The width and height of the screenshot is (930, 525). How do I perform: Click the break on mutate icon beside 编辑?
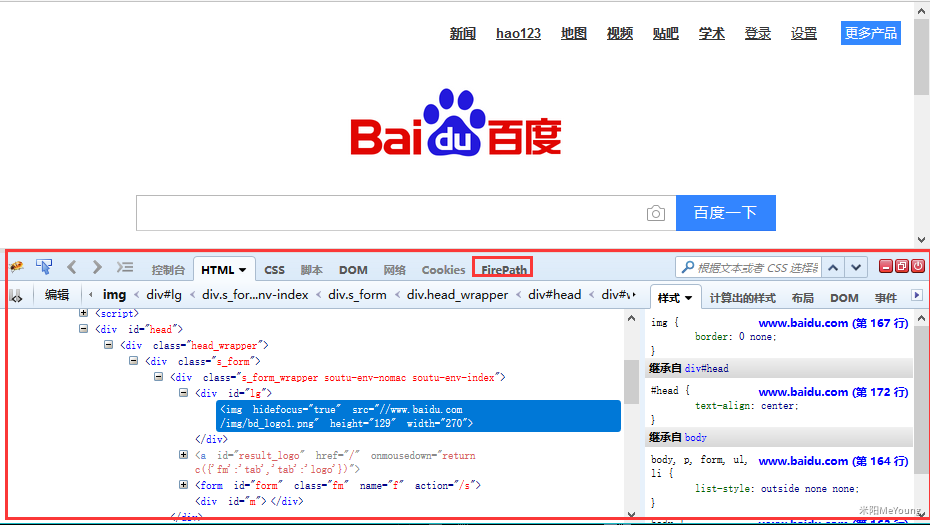click(x=17, y=295)
